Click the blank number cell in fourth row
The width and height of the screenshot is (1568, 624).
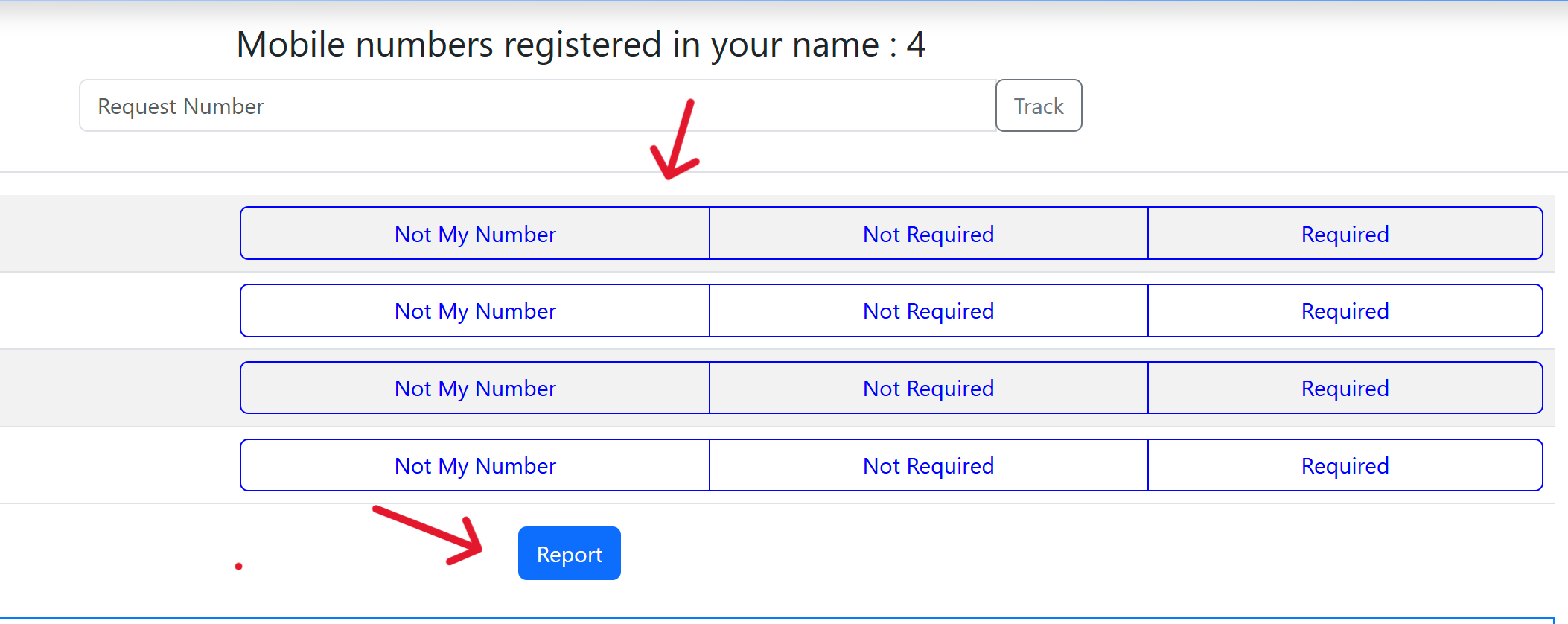click(x=119, y=465)
